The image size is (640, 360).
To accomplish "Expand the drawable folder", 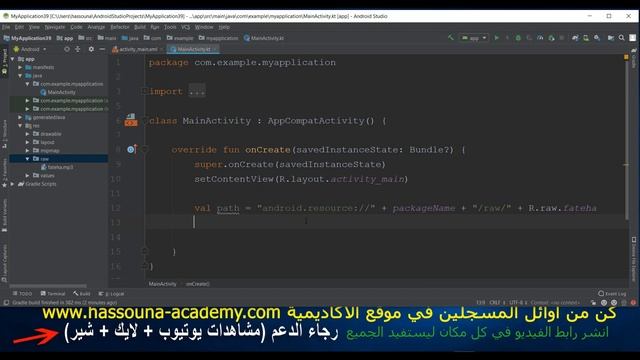I will (x=27, y=134).
